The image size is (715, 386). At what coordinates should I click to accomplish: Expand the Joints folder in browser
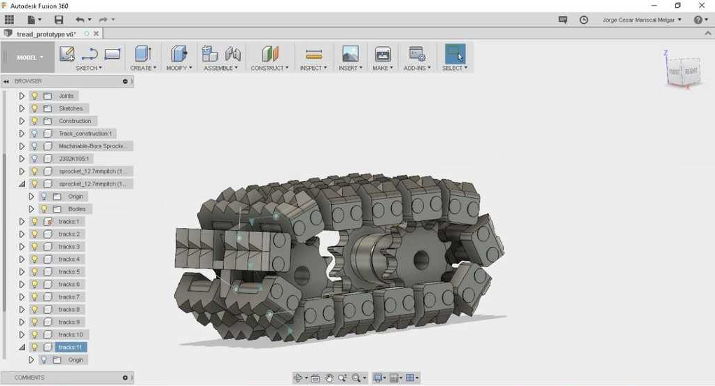[21, 96]
